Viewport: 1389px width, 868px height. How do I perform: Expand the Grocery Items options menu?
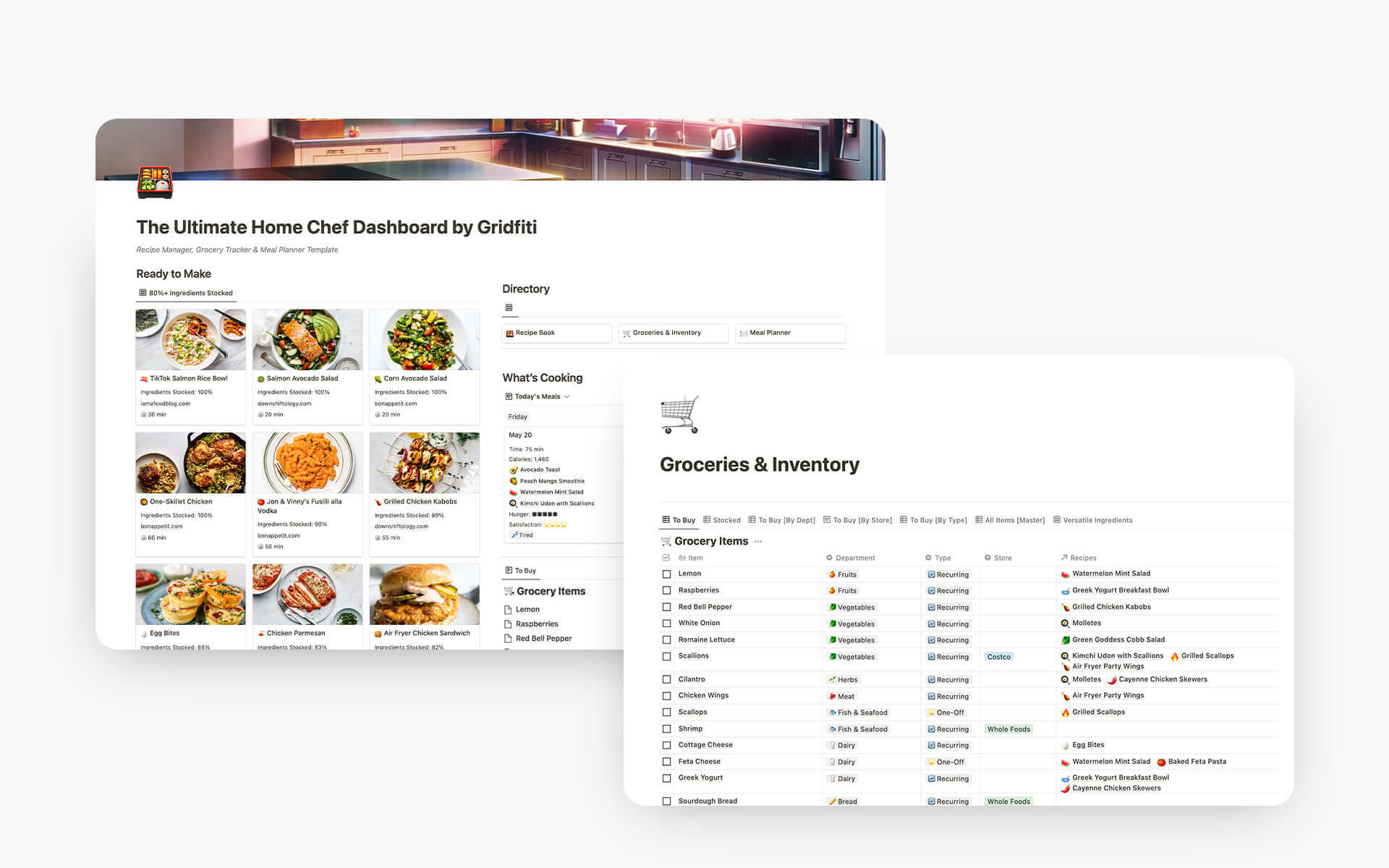[x=757, y=541]
